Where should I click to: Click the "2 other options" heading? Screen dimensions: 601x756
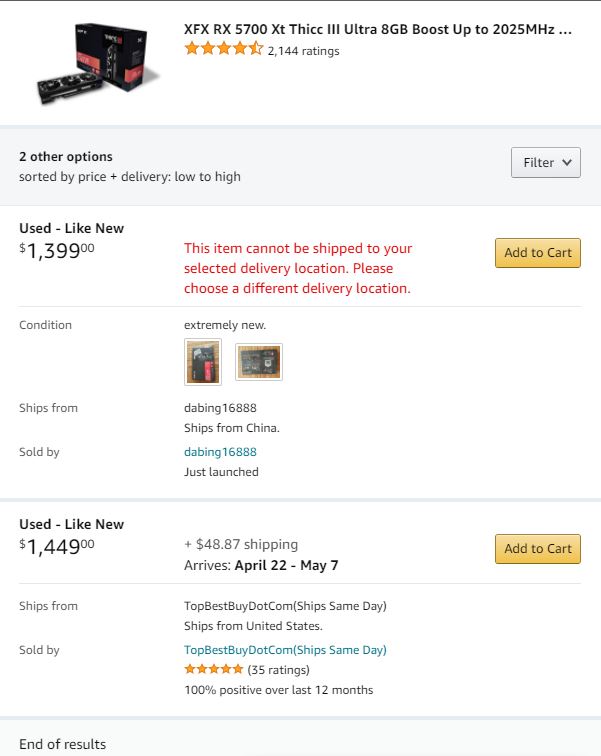pyautogui.click(x=66, y=157)
